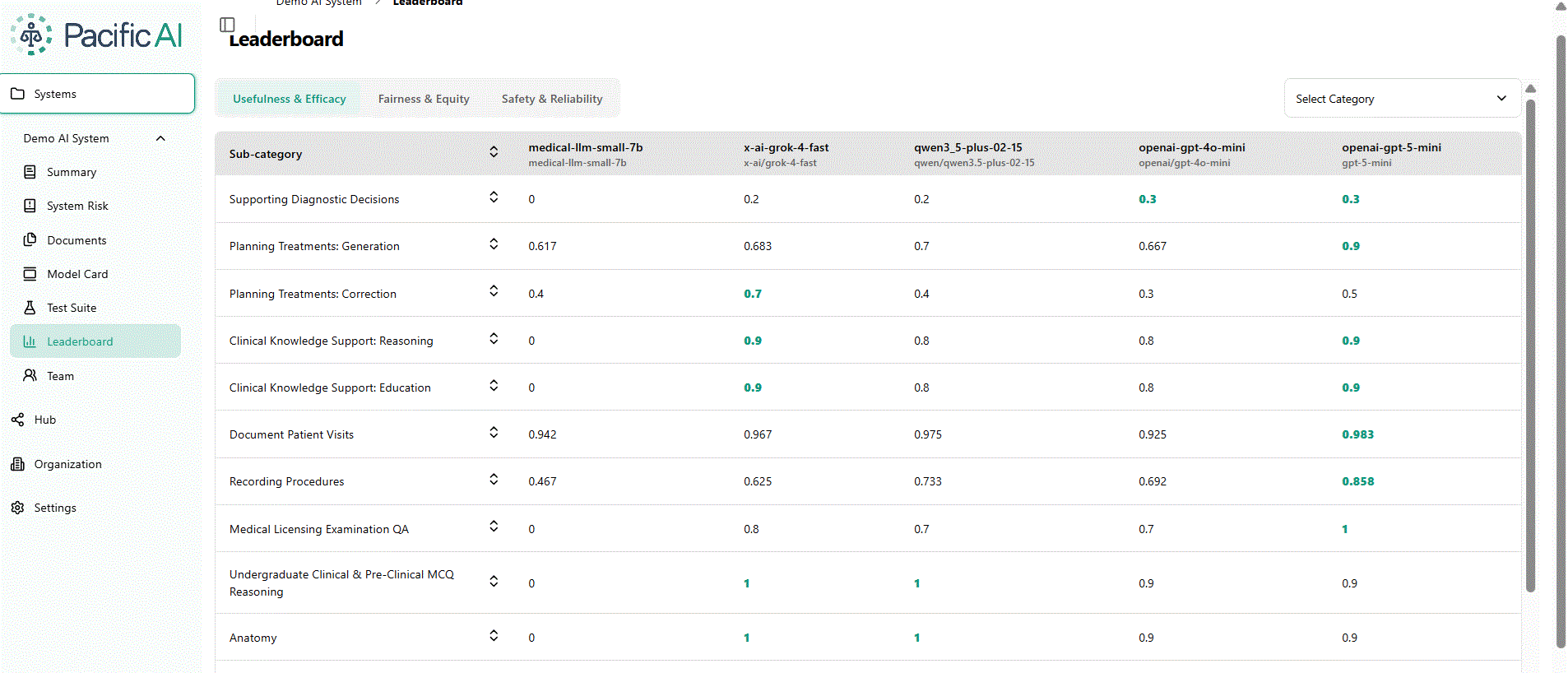Viewport: 1568px width, 673px height.
Task: Click the Settings gear icon
Action: coord(17,508)
